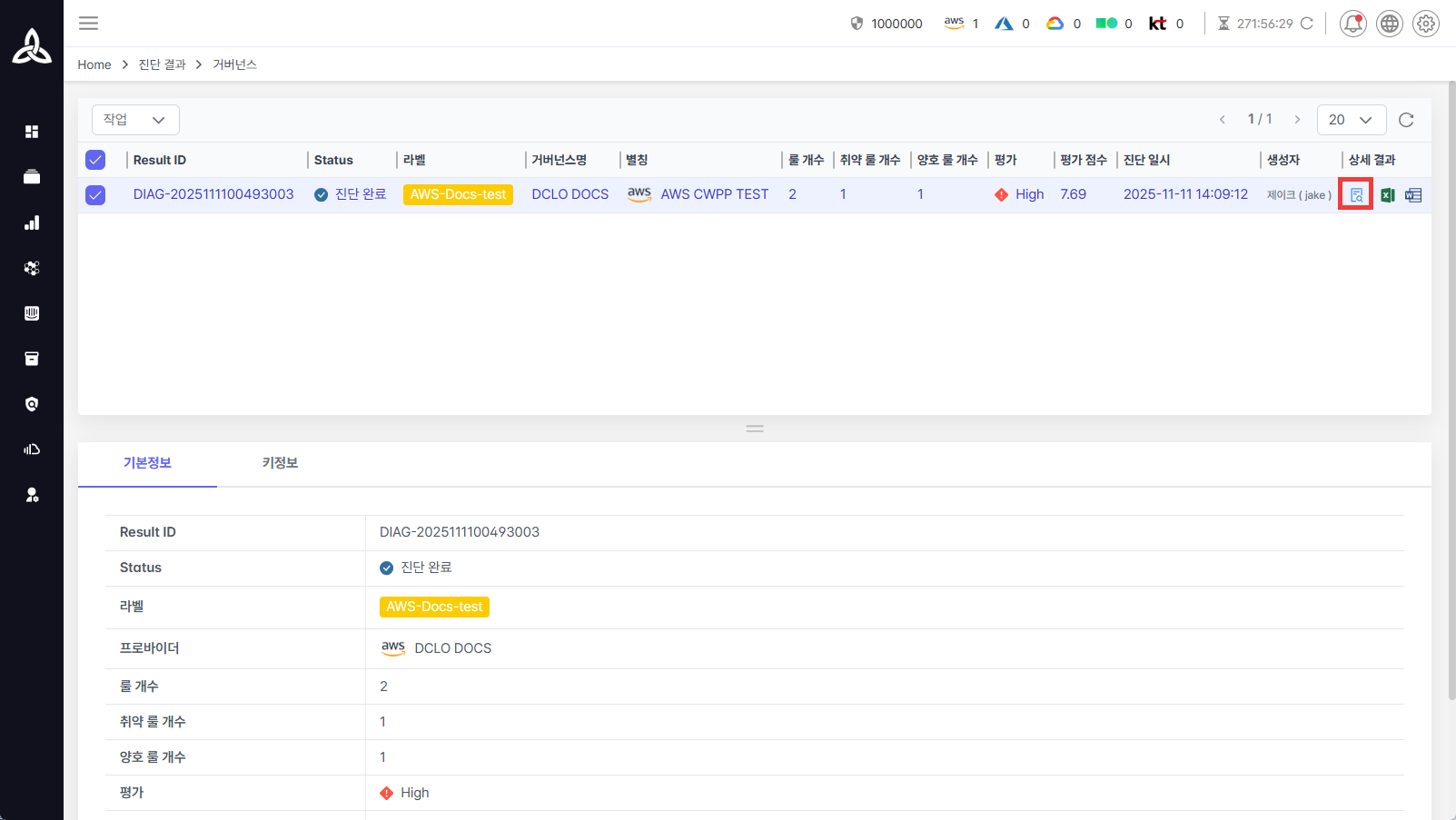
Task: Download the result as Word report
Action: click(x=1413, y=195)
